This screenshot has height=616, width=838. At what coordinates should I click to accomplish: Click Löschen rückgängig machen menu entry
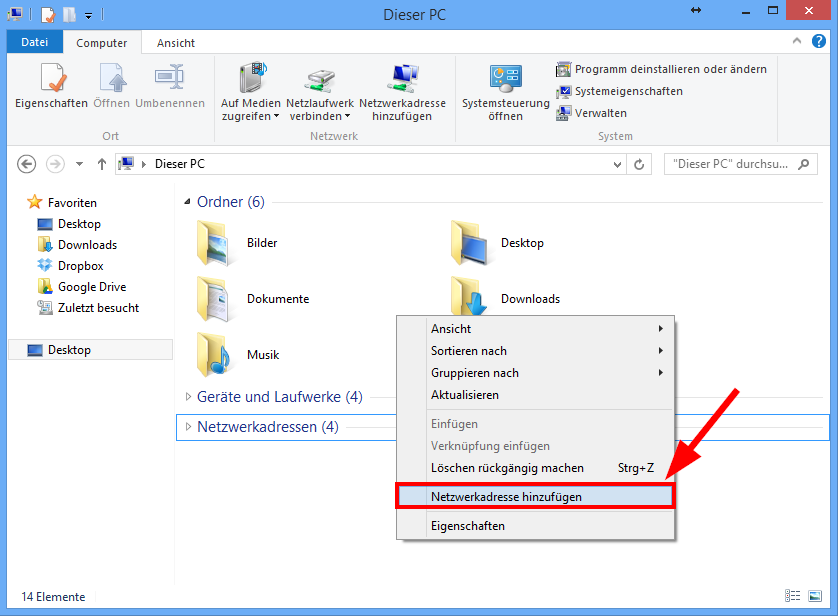505,467
